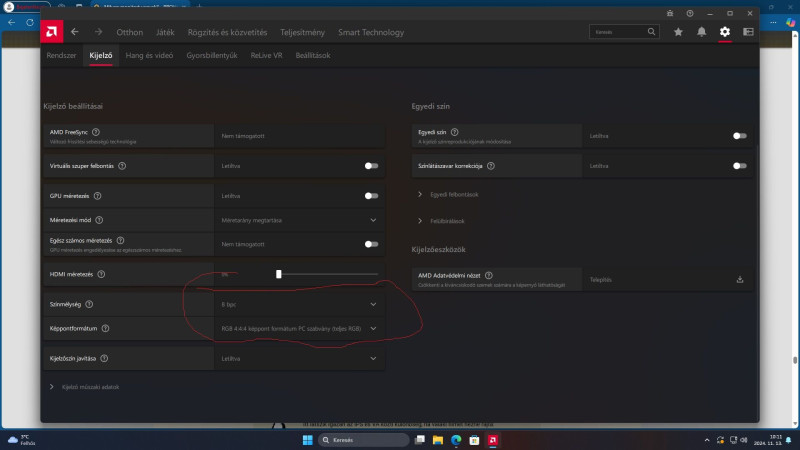Switch to Hang és videó tab
Screen dimensions: 800x450
(x=149, y=55)
